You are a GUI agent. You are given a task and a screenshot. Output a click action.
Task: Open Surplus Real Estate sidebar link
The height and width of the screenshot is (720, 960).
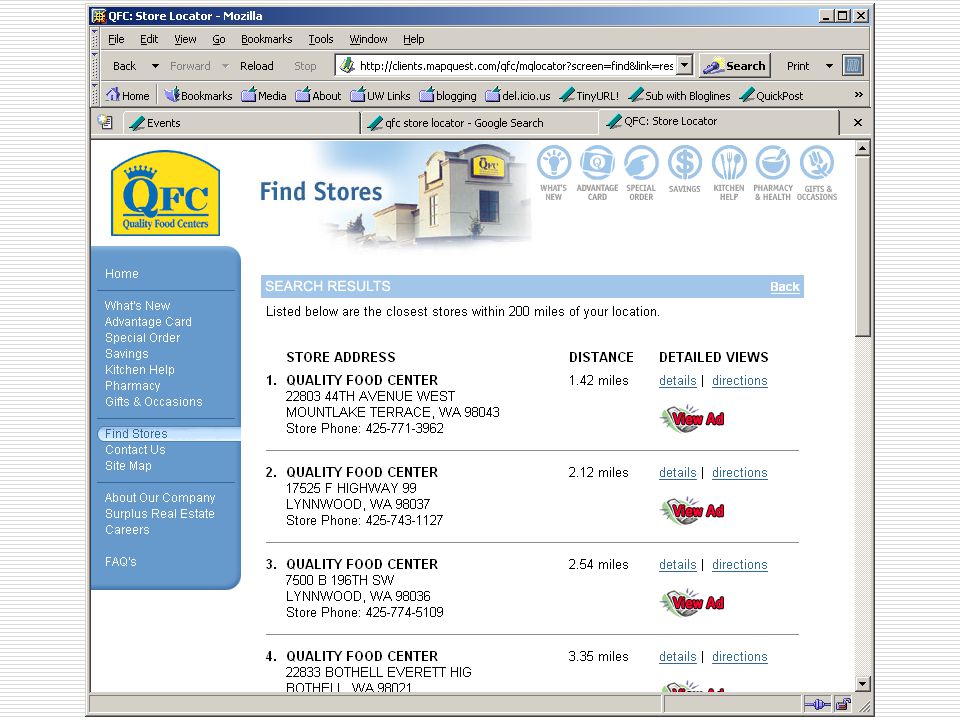[x=159, y=514]
